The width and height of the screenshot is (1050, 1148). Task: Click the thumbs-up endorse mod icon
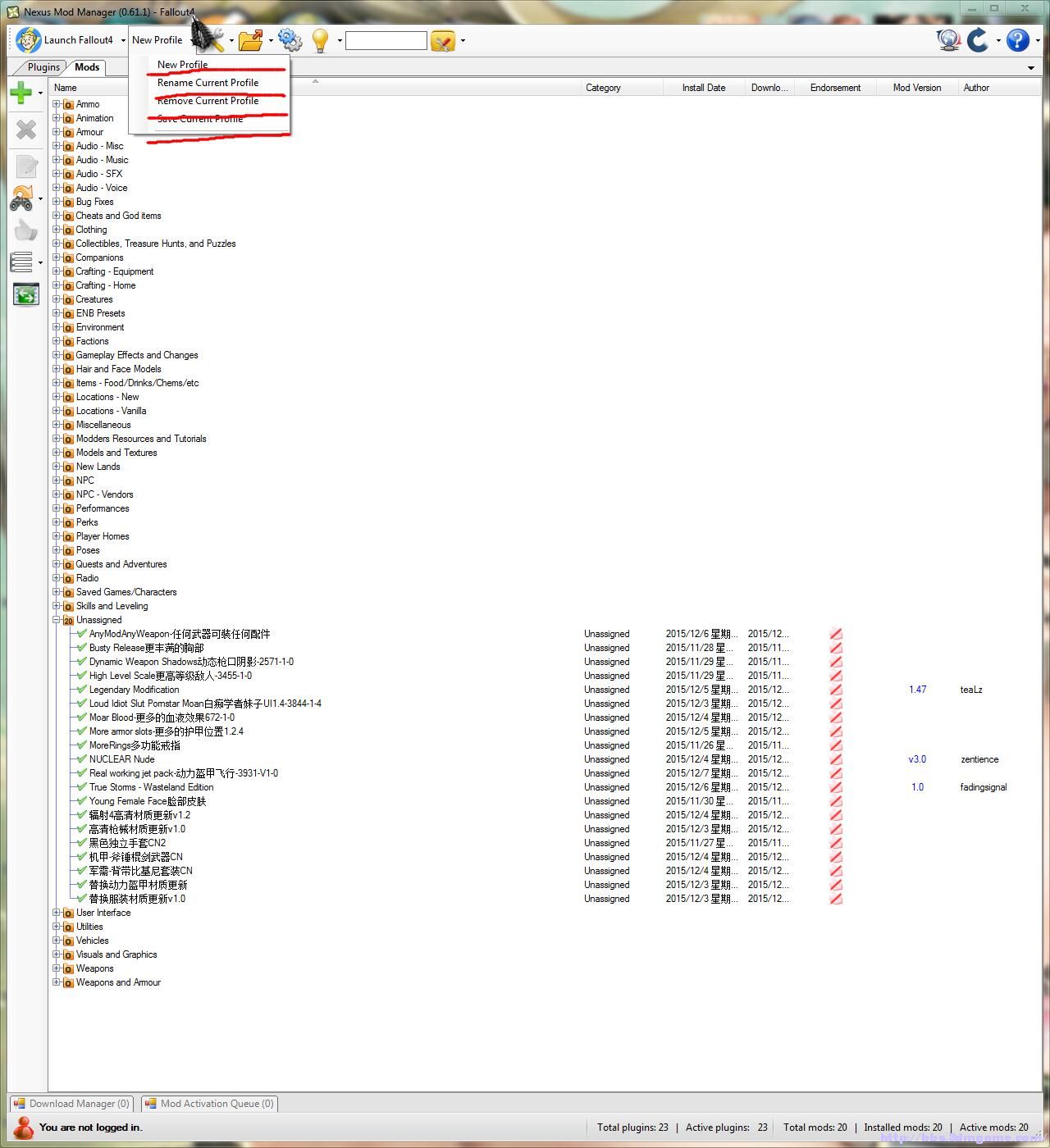click(26, 231)
